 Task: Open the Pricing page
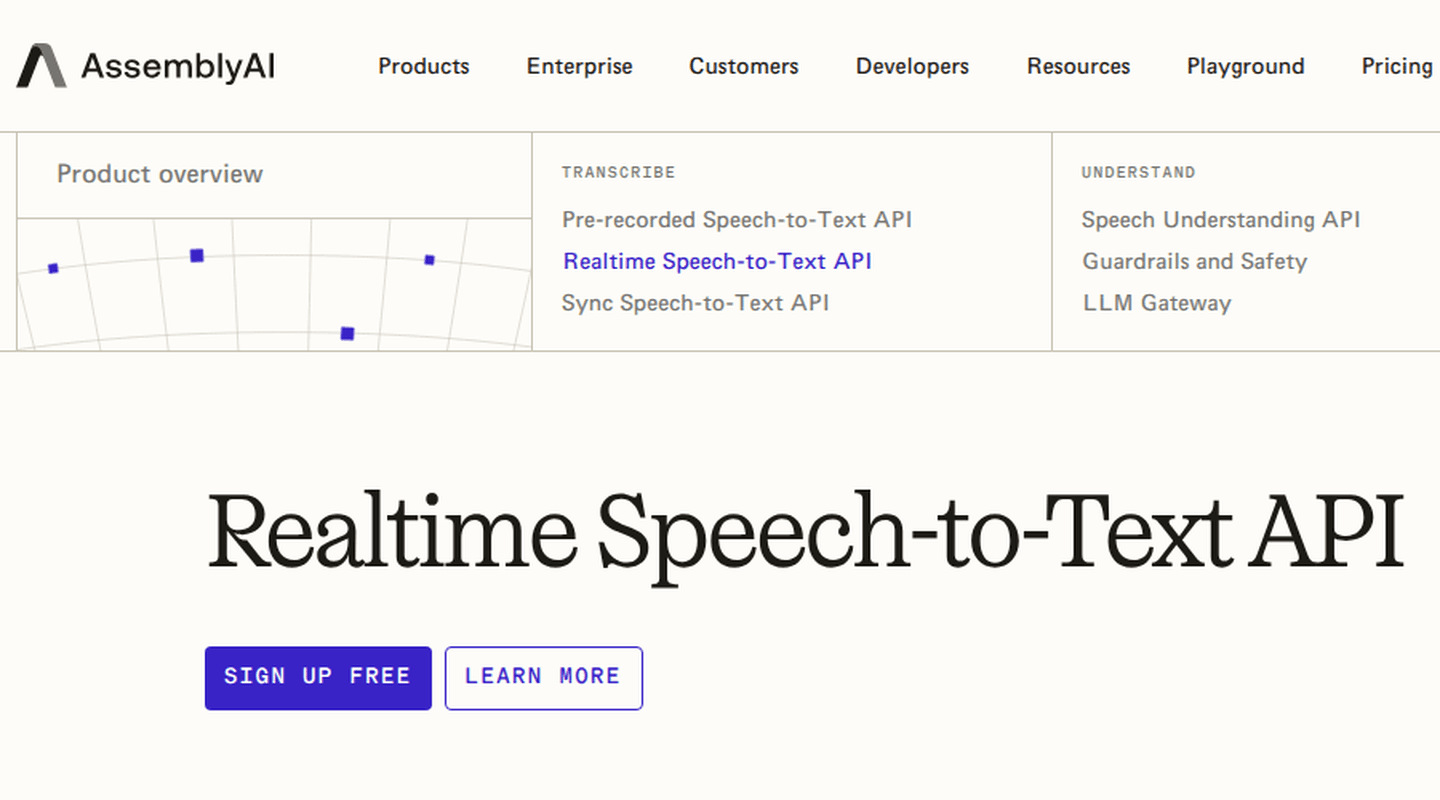tap(1398, 66)
